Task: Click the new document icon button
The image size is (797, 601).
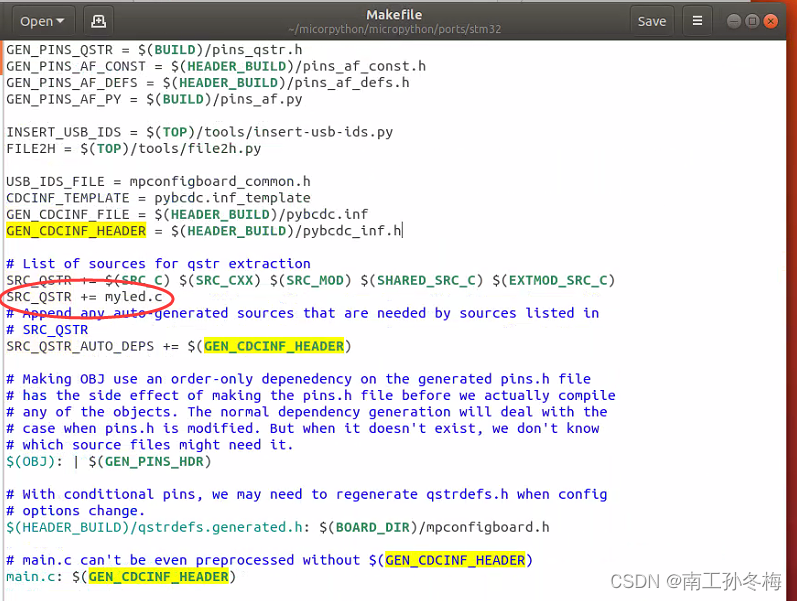Action: tap(98, 21)
